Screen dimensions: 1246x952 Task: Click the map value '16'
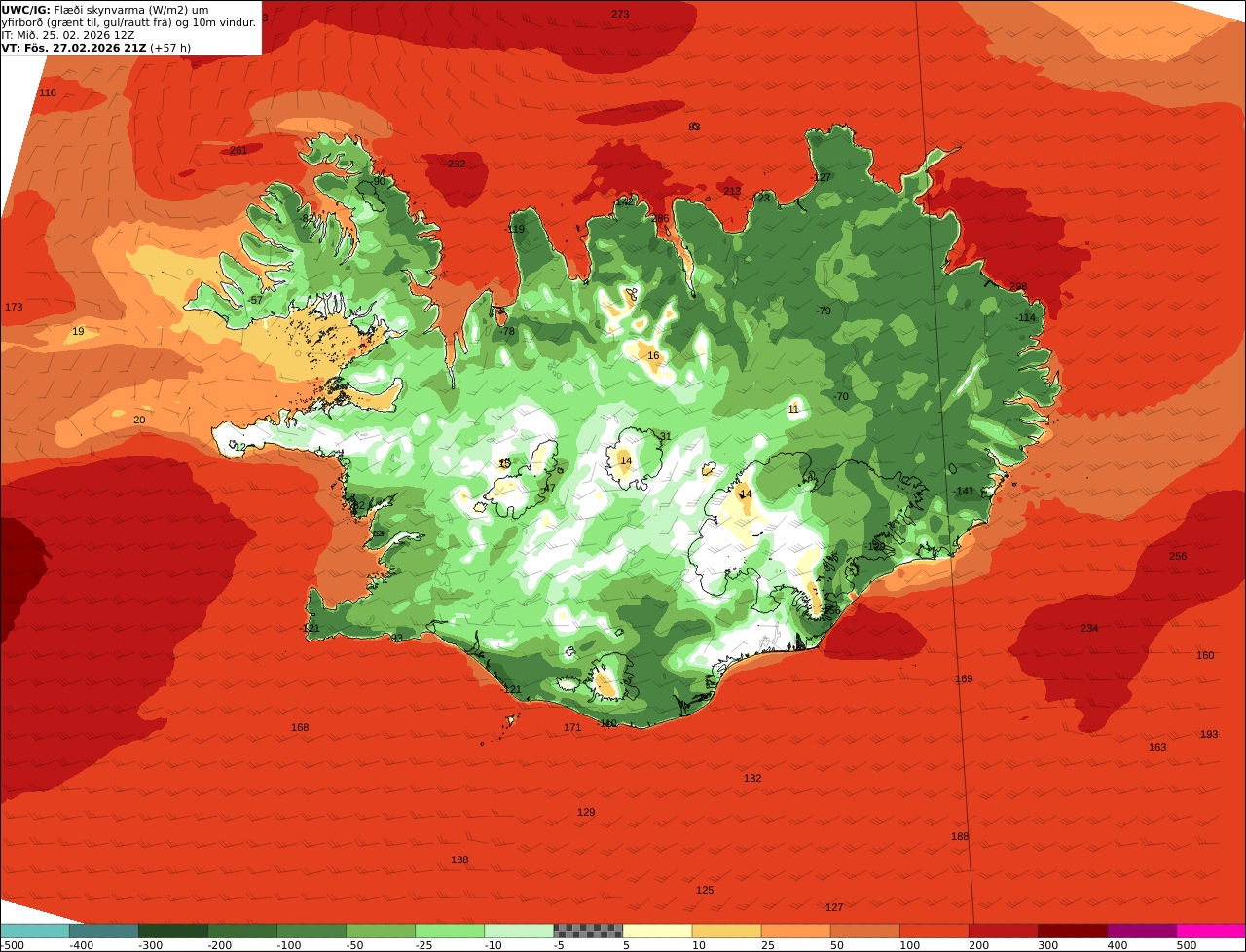click(x=653, y=355)
